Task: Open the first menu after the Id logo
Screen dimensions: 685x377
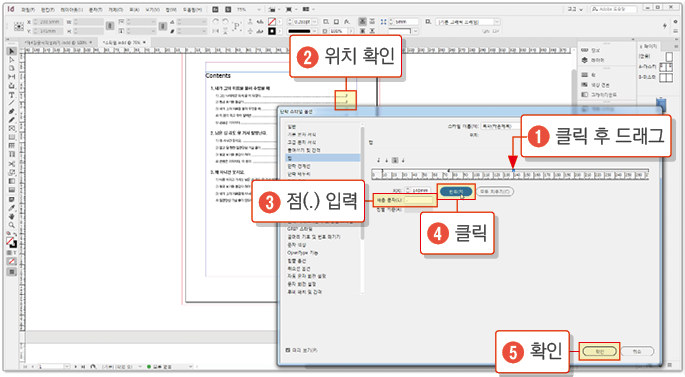Action: [x=28, y=9]
